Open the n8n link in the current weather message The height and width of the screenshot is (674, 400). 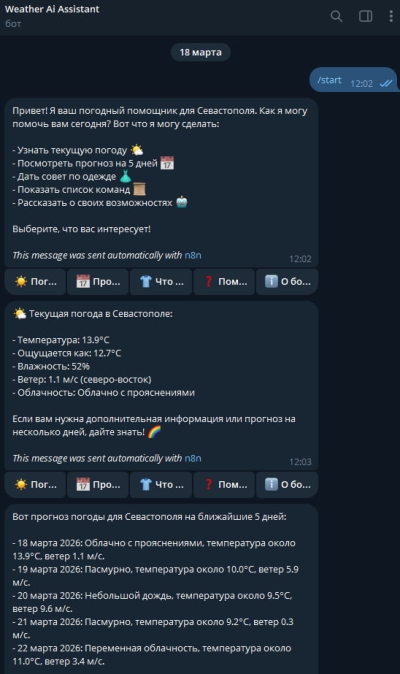tap(193, 458)
